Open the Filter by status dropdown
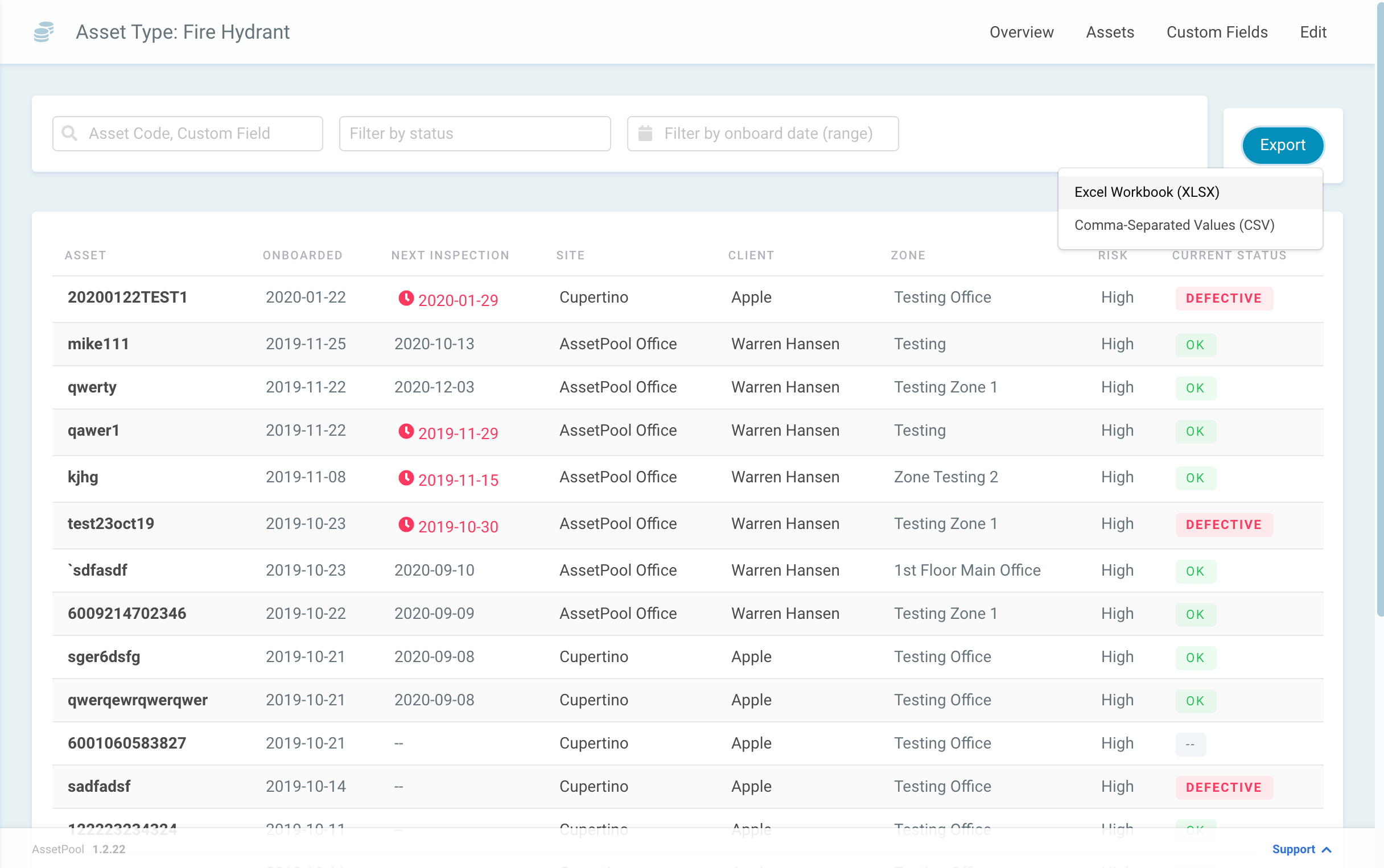Screen dimensions: 1384x868 (x=475, y=133)
